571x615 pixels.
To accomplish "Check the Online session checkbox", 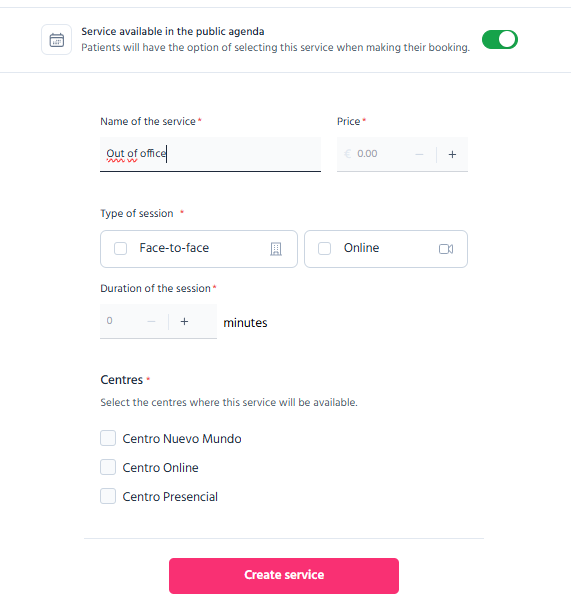I will click(x=324, y=248).
